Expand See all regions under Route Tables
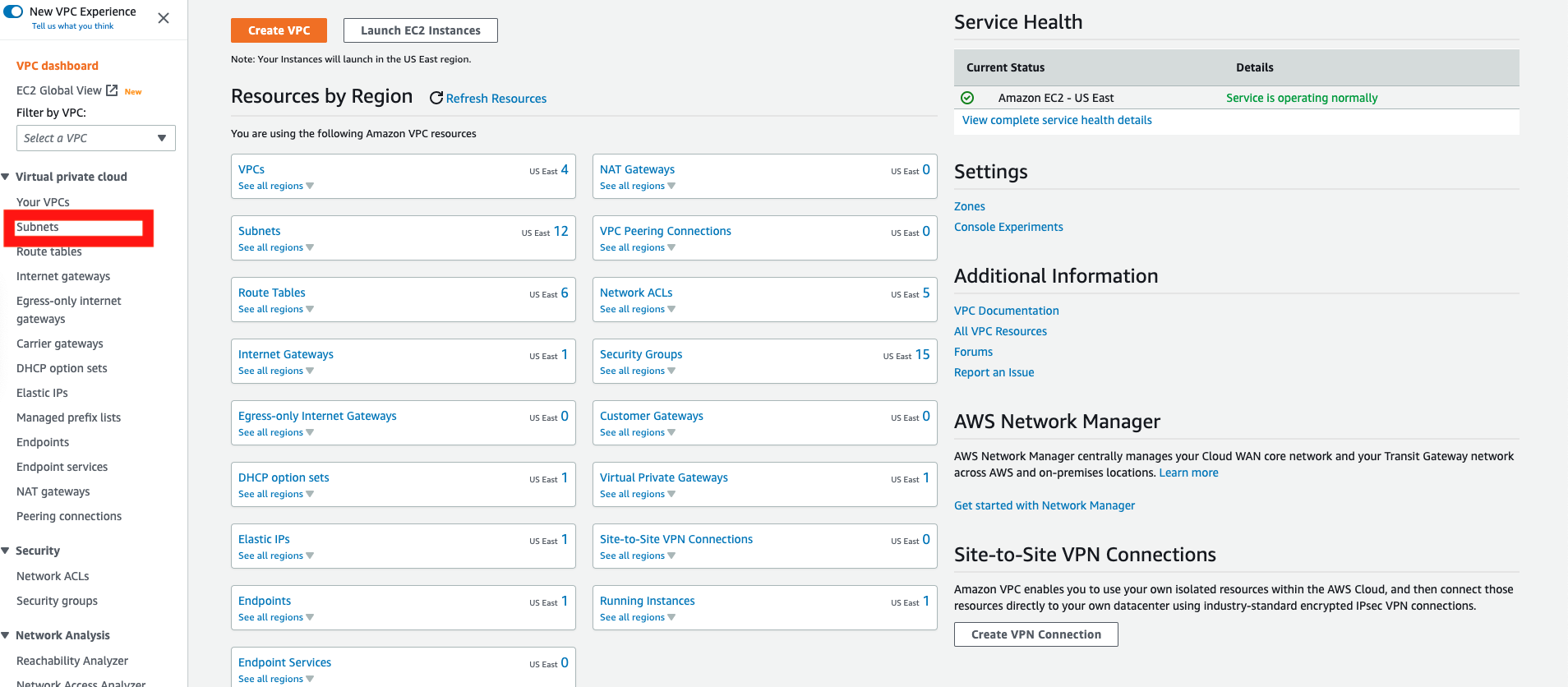The height and width of the screenshot is (687, 1568). point(276,310)
